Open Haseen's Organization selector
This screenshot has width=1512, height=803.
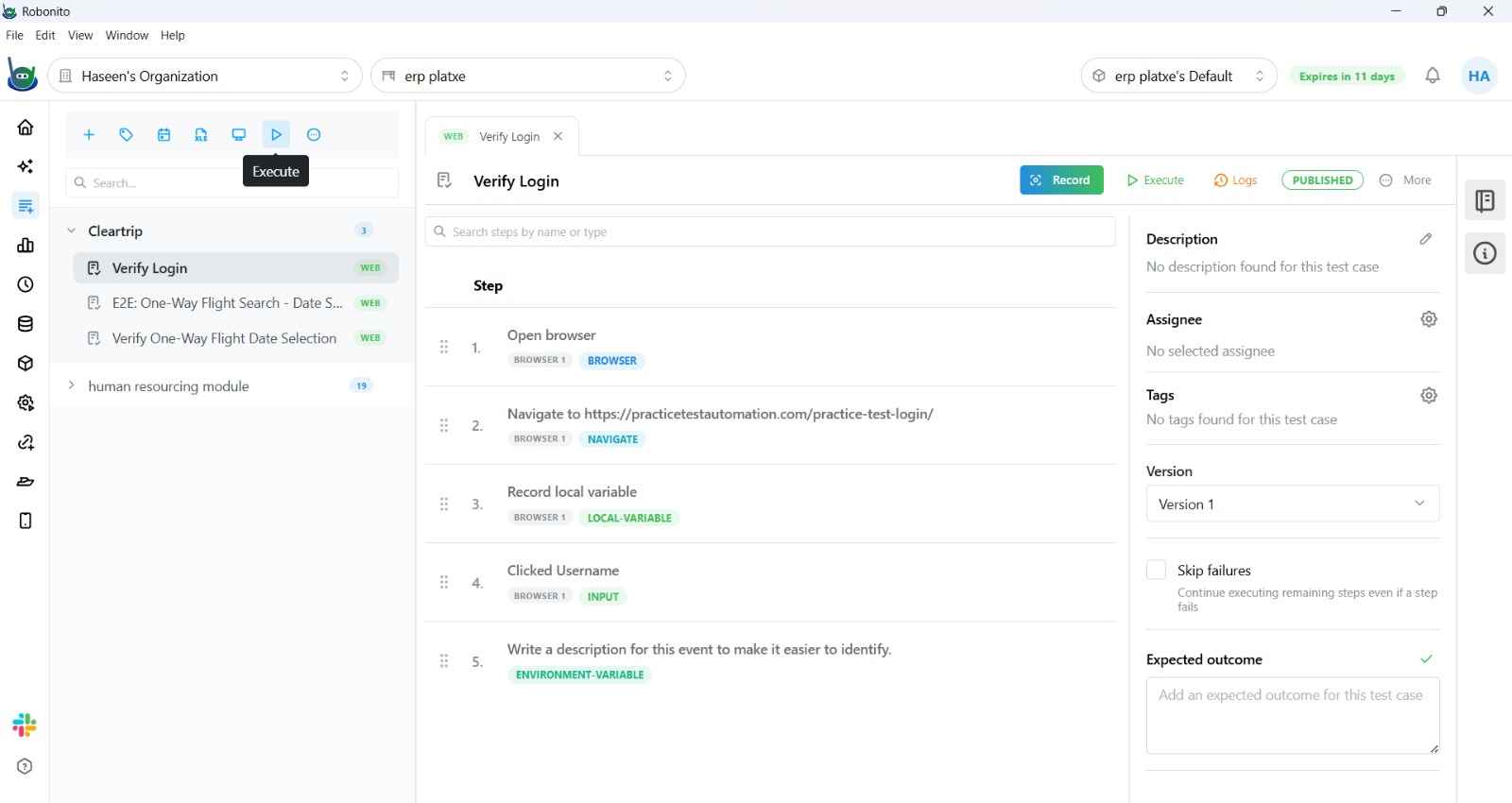[205, 76]
